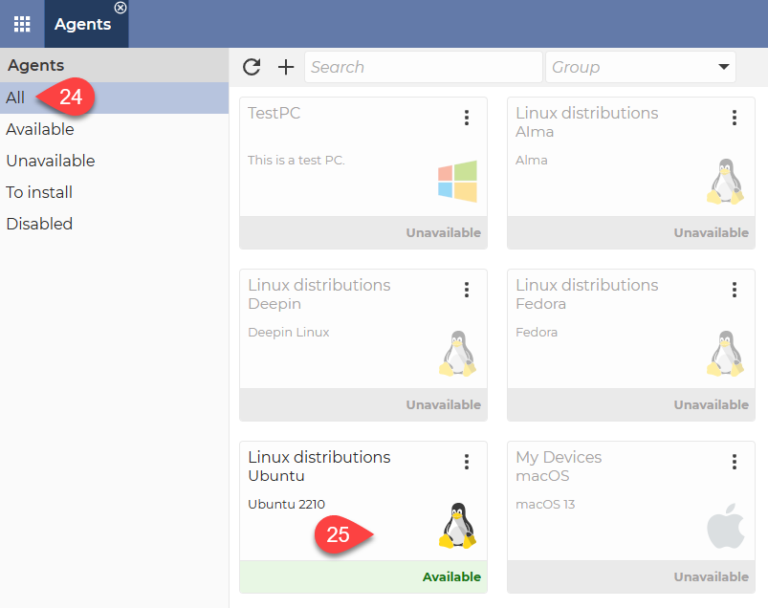Click the Windows logo on TestPC card

tap(457, 181)
